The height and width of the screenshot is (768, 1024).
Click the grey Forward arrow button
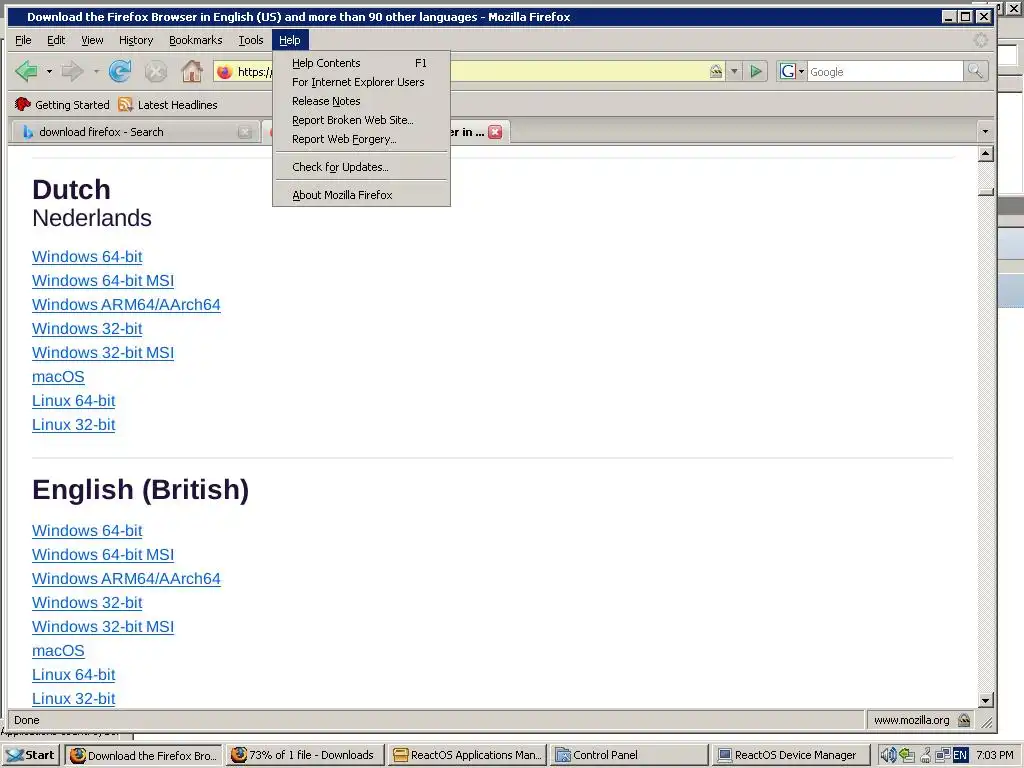(x=72, y=71)
